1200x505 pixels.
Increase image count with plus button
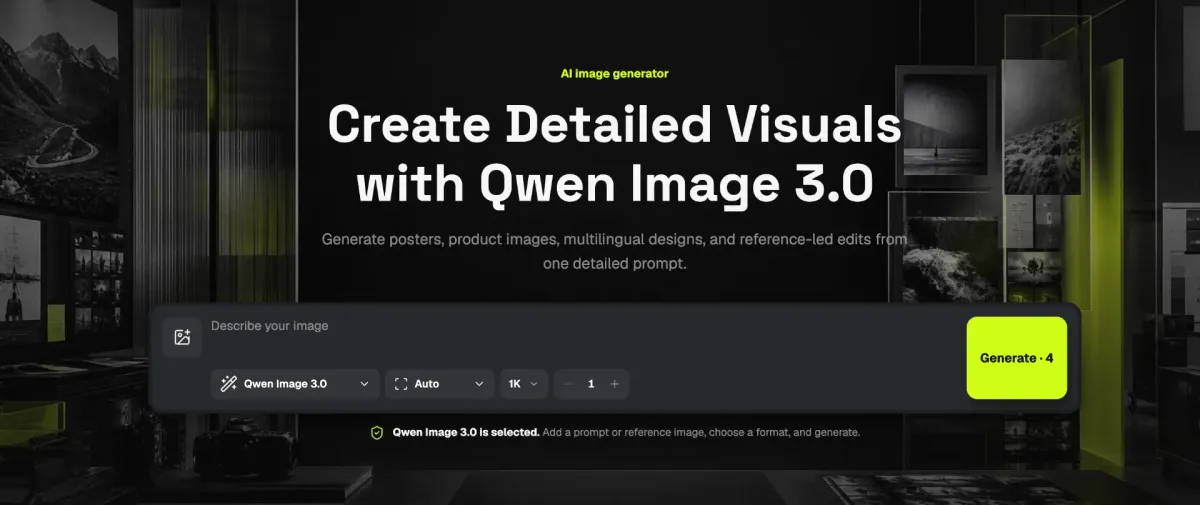[614, 384]
